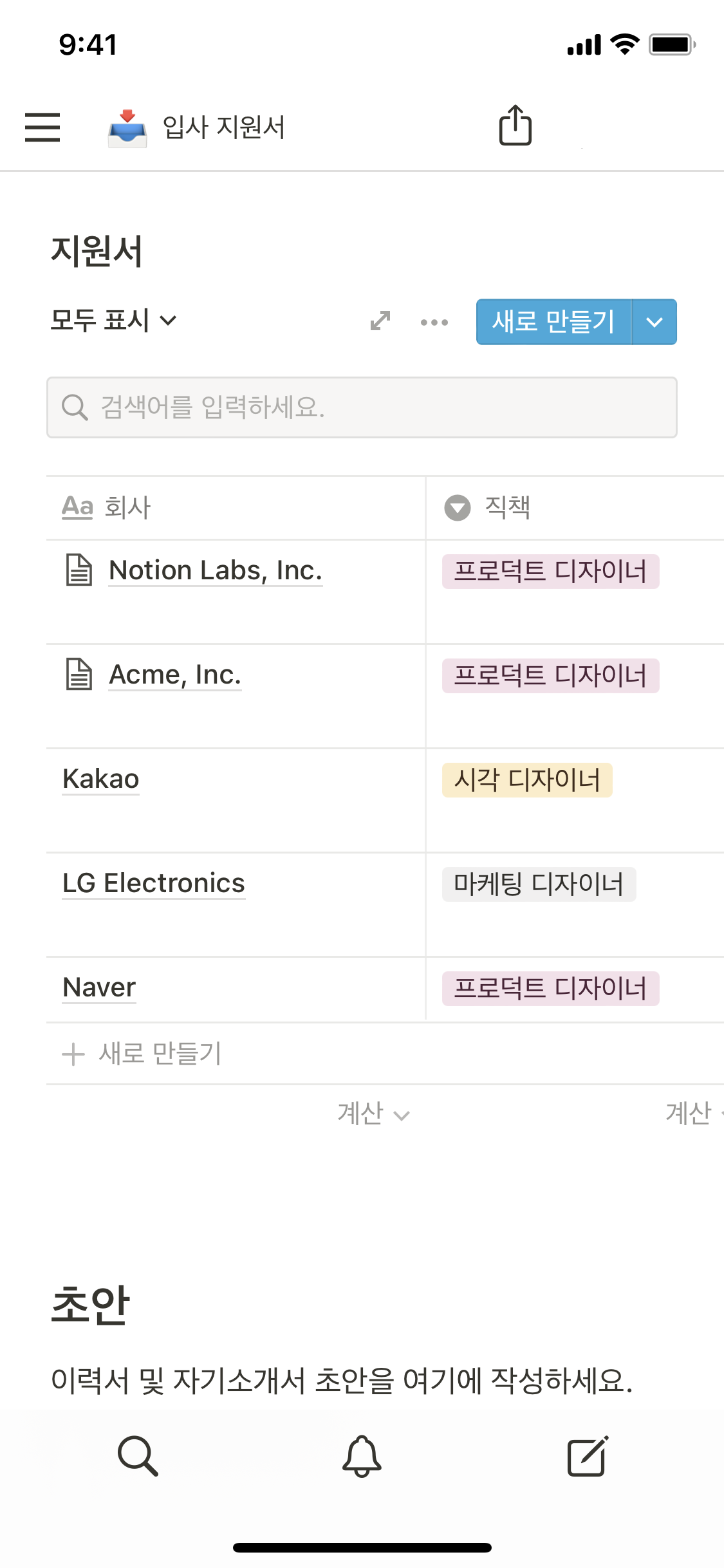Expand the database to full page
This screenshot has height=1568, width=724.
coord(380,321)
